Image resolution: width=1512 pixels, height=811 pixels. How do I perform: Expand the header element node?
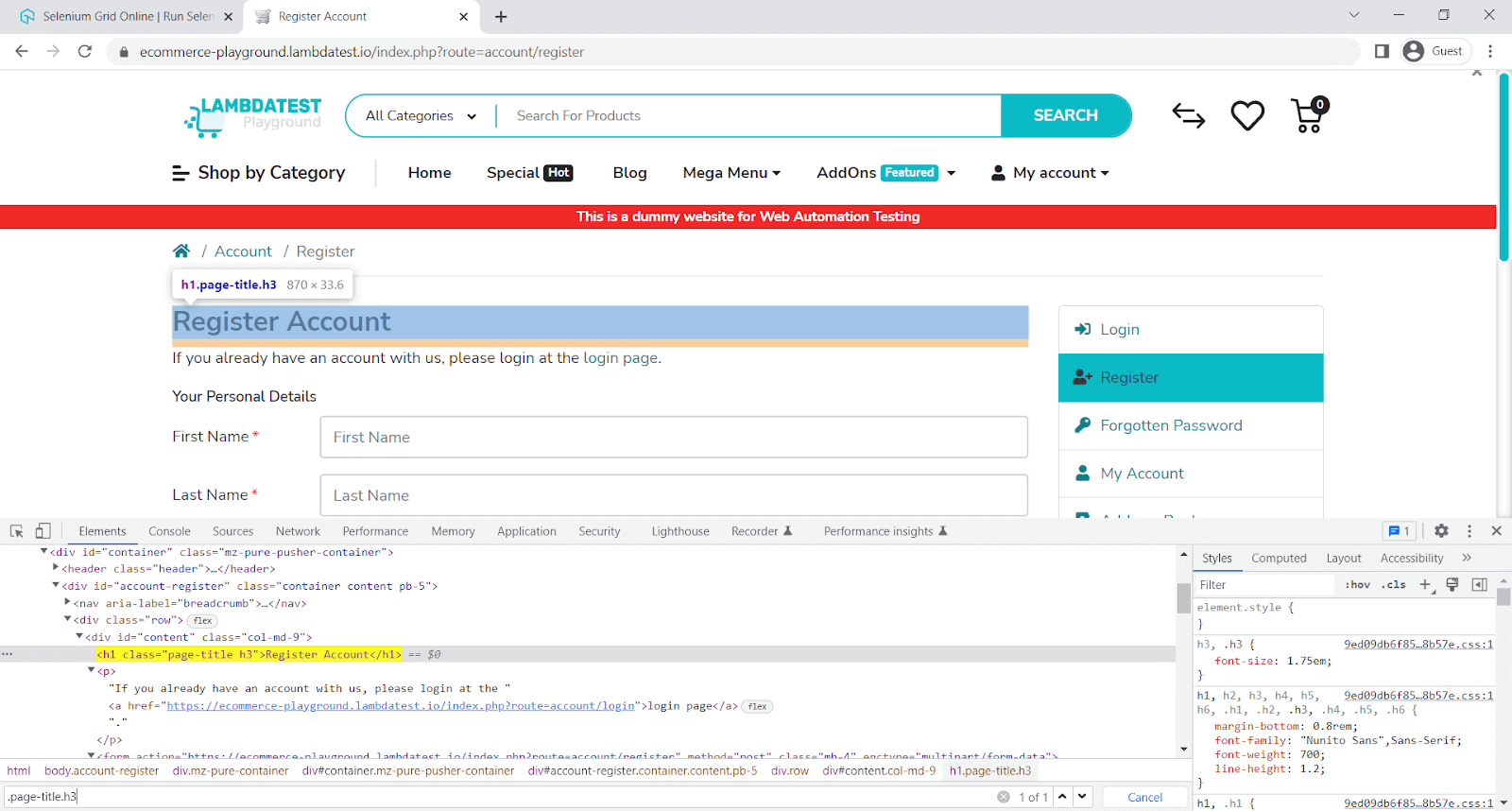point(56,568)
